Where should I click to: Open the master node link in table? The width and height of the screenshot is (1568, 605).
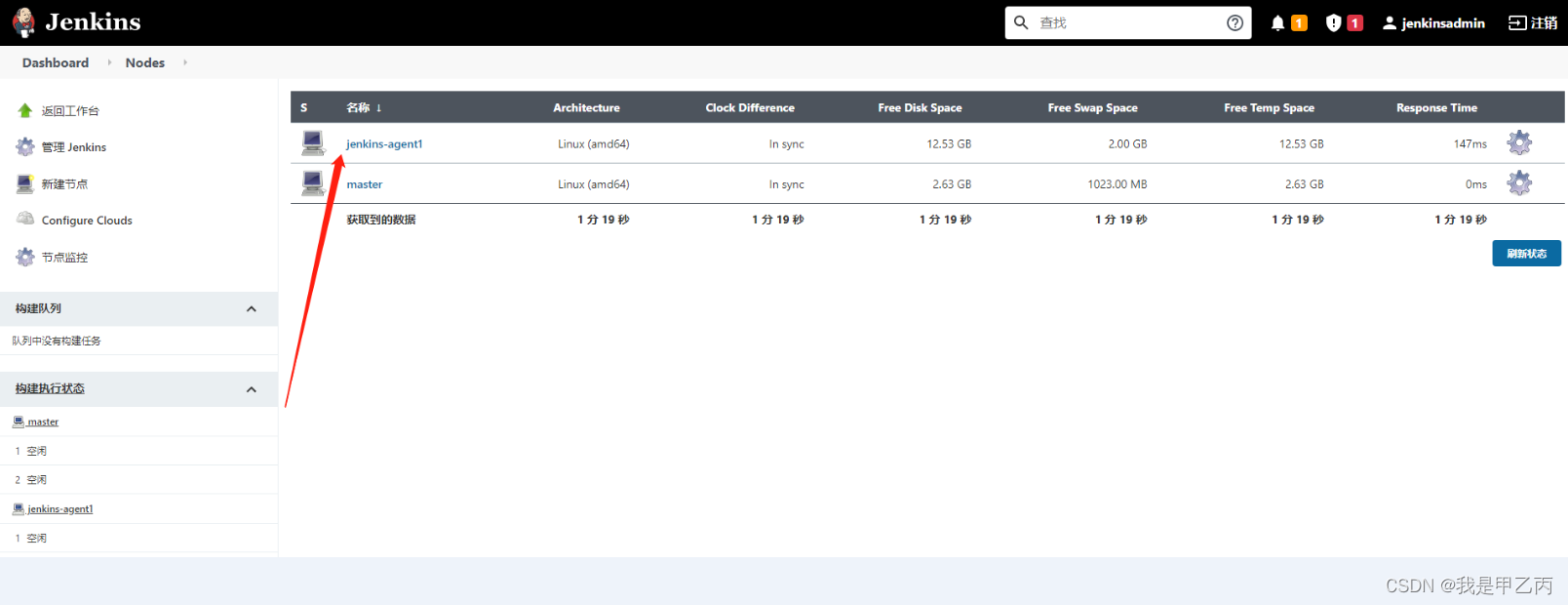(x=365, y=184)
